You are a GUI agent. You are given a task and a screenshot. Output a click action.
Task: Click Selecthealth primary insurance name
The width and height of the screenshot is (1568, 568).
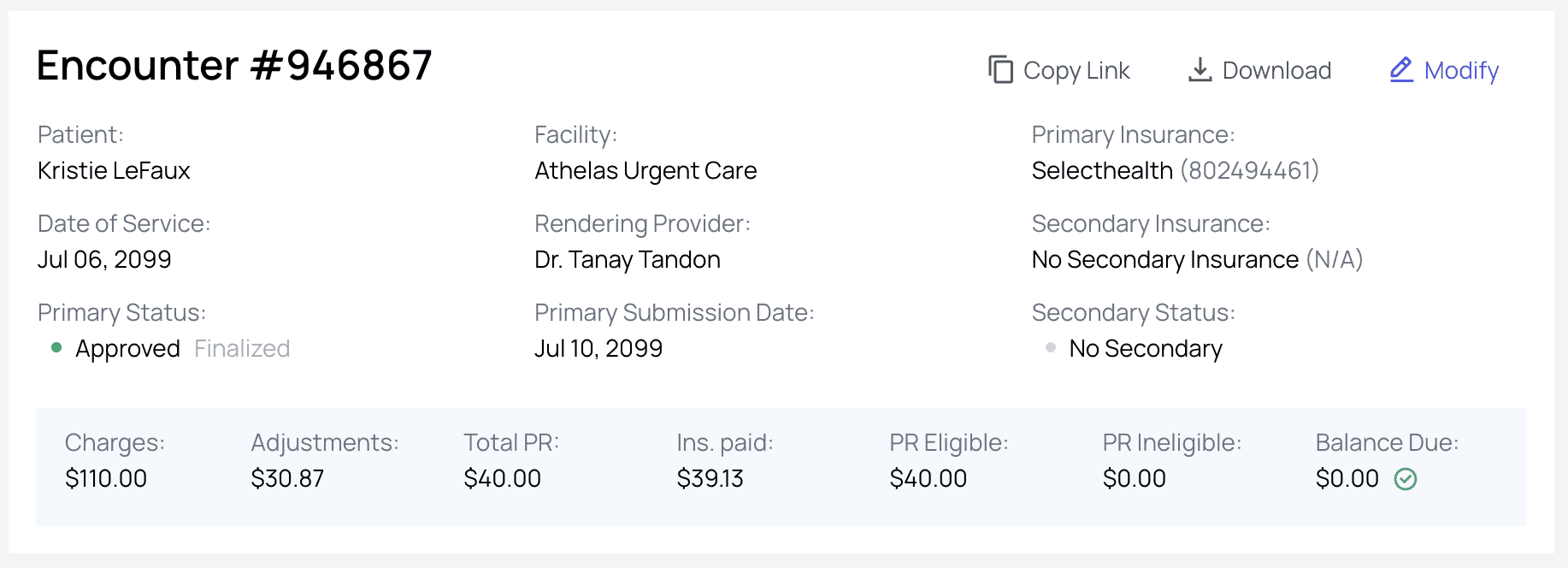(1102, 170)
